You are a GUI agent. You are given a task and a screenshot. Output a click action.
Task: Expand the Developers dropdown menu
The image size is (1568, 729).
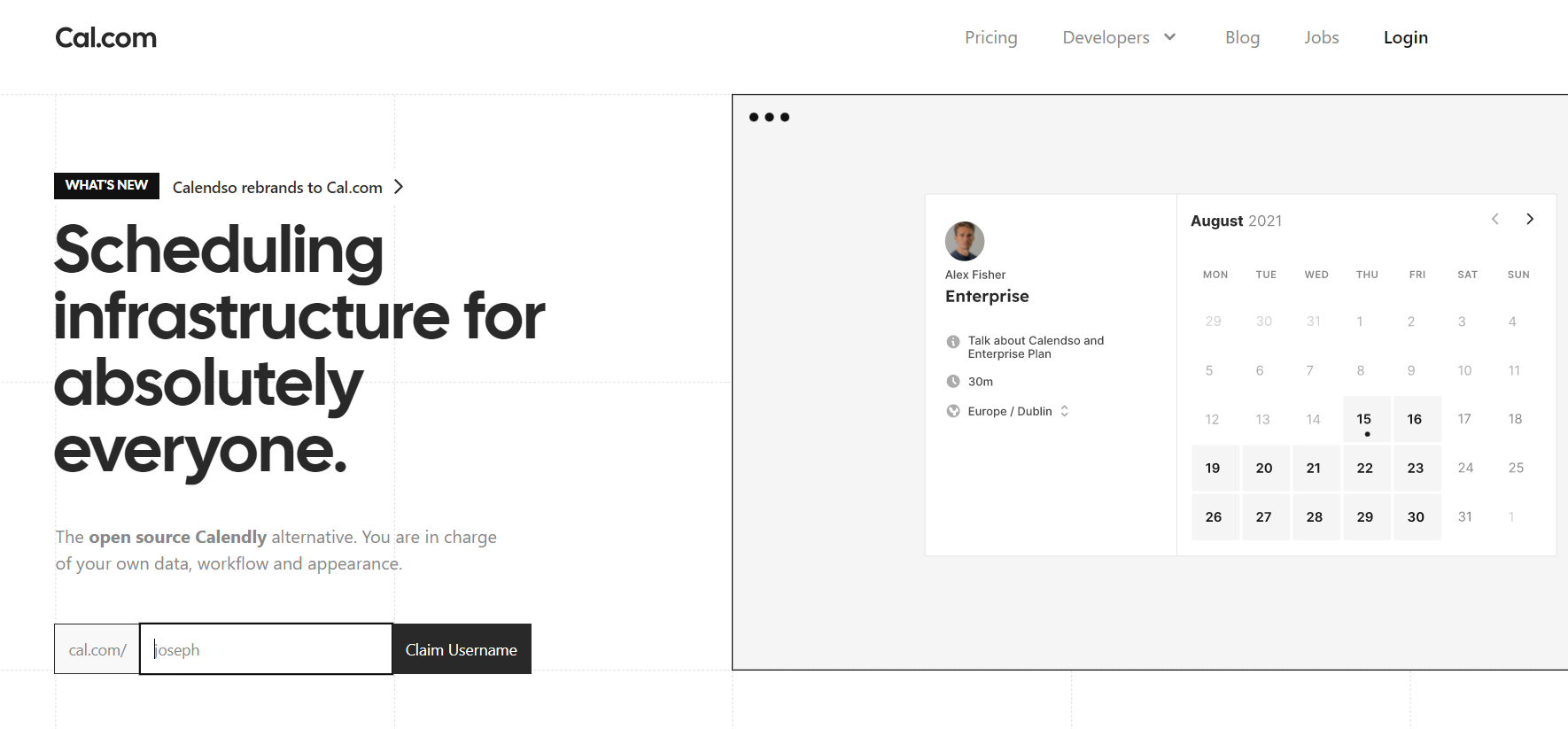[x=1119, y=37]
